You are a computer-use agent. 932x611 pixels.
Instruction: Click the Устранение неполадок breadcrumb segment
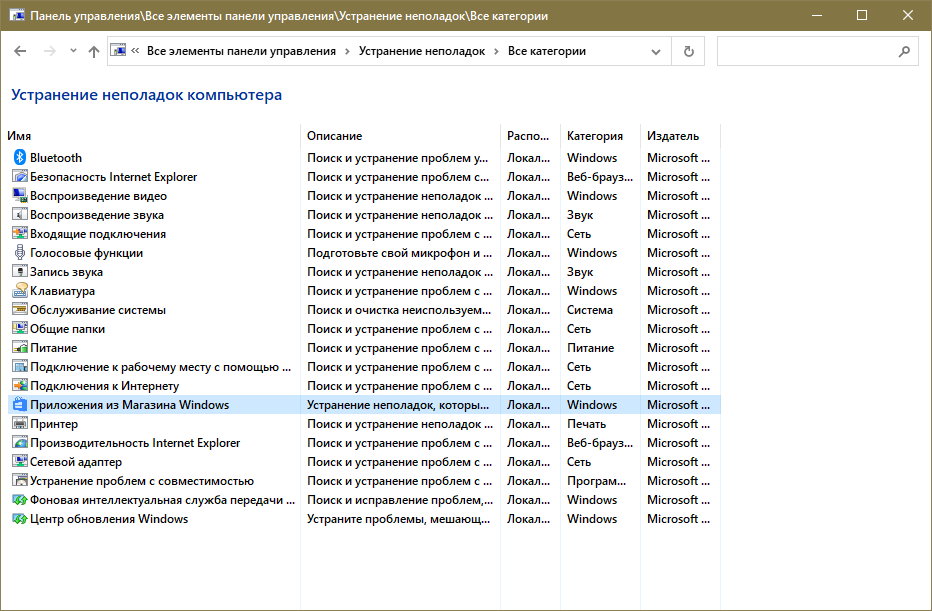coord(421,51)
